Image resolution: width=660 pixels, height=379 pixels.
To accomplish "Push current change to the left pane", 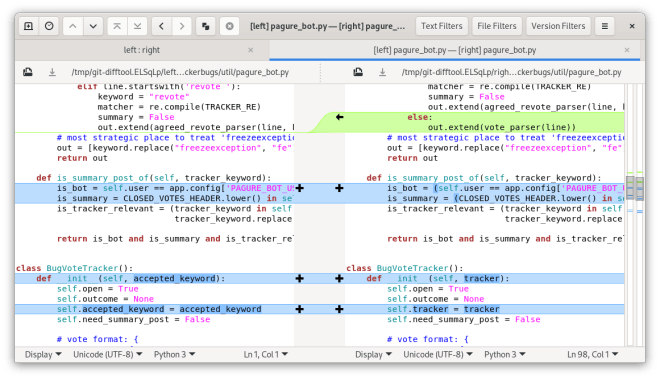I will tap(161, 26).
